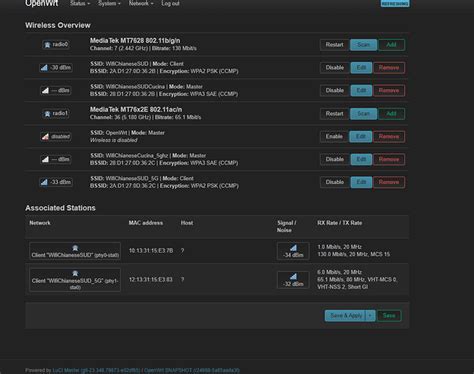The height and width of the screenshot is (374, 474).
Task: Enable the disabled OpenWrt SSID network
Action: tap(334, 136)
